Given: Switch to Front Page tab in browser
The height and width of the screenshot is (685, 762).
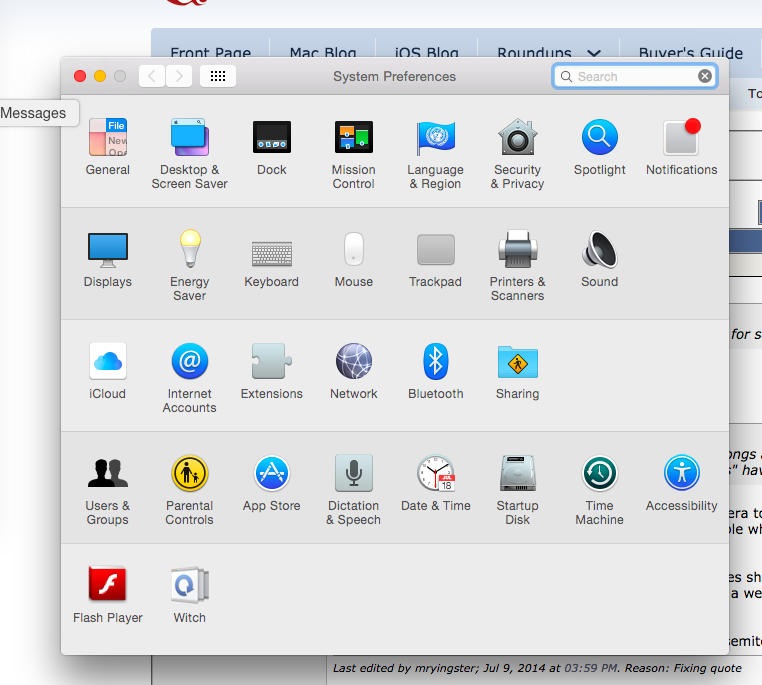Looking at the screenshot, I should point(211,52).
